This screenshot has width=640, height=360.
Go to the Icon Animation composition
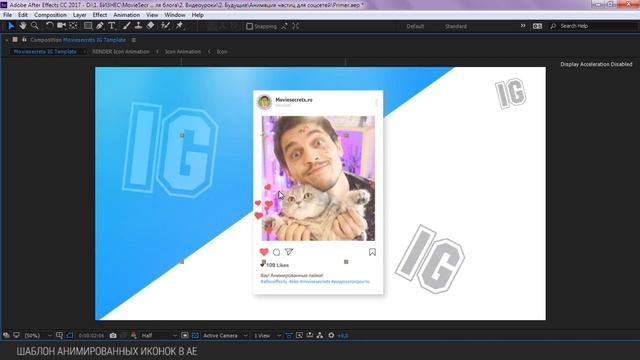click(x=183, y=52)
